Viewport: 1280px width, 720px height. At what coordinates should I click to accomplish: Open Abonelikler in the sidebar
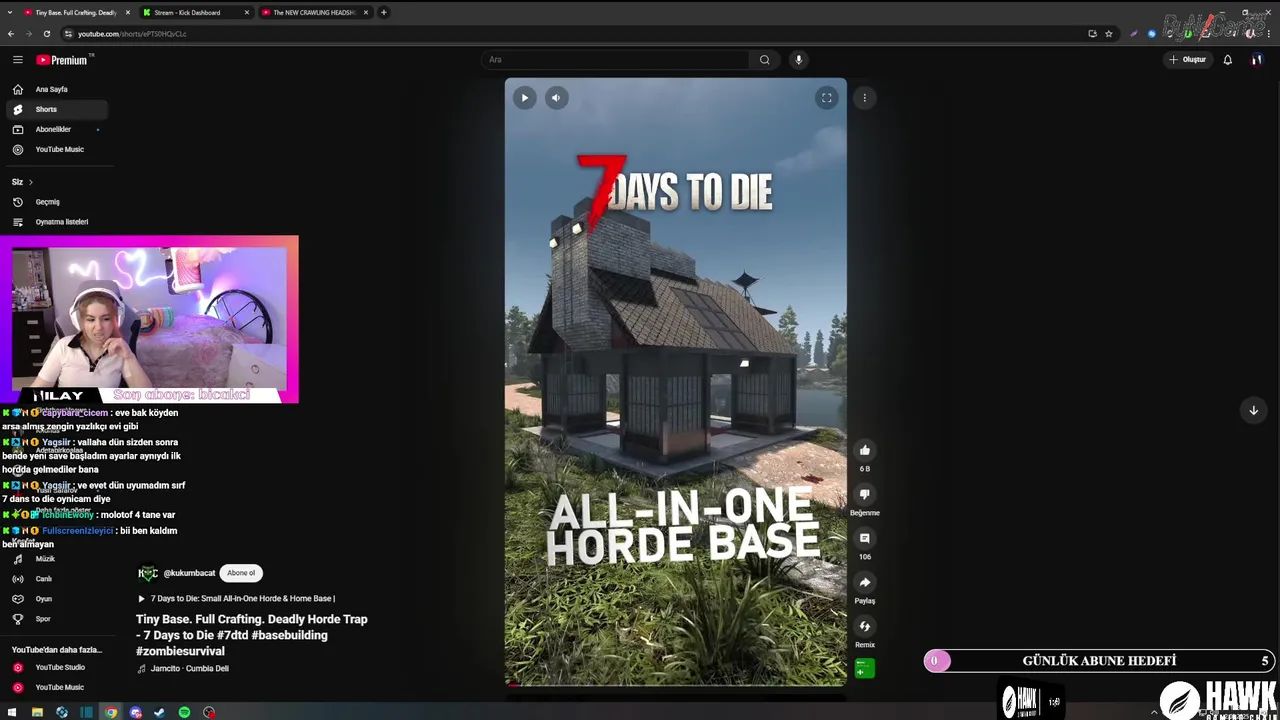click(57, 129)
